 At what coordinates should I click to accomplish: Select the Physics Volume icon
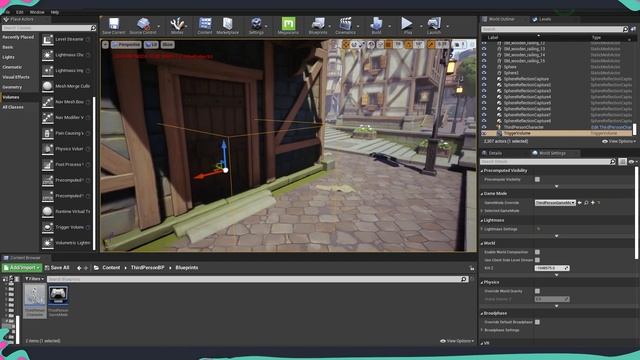tap(47, 149)
